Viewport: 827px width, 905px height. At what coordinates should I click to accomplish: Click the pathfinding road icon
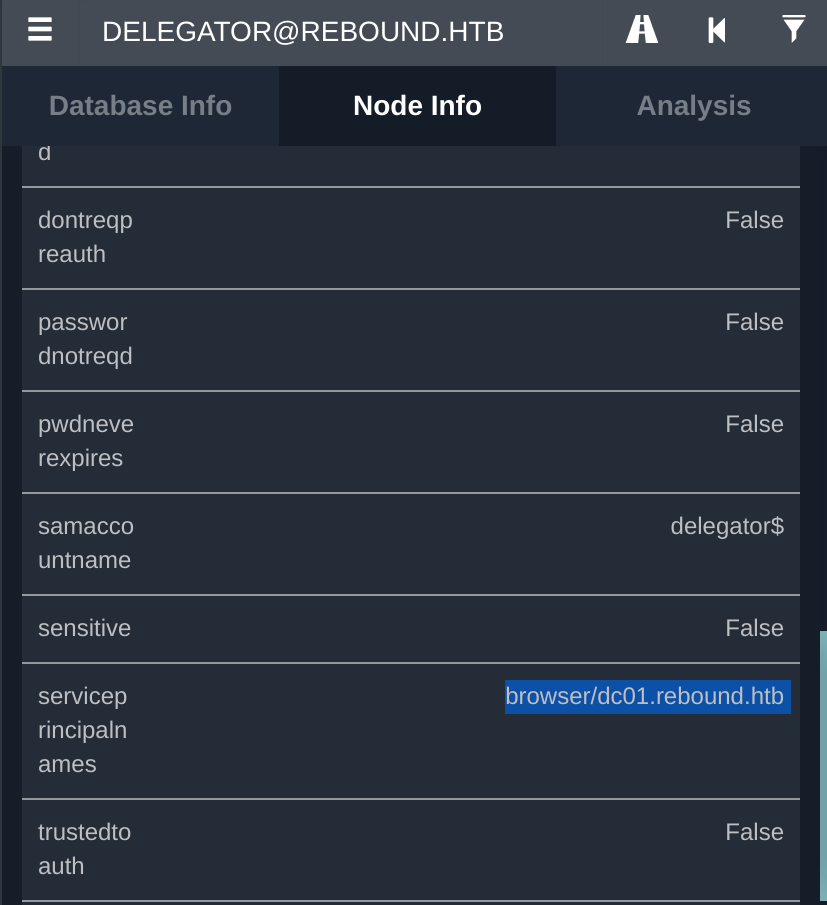tap(641, 30)
